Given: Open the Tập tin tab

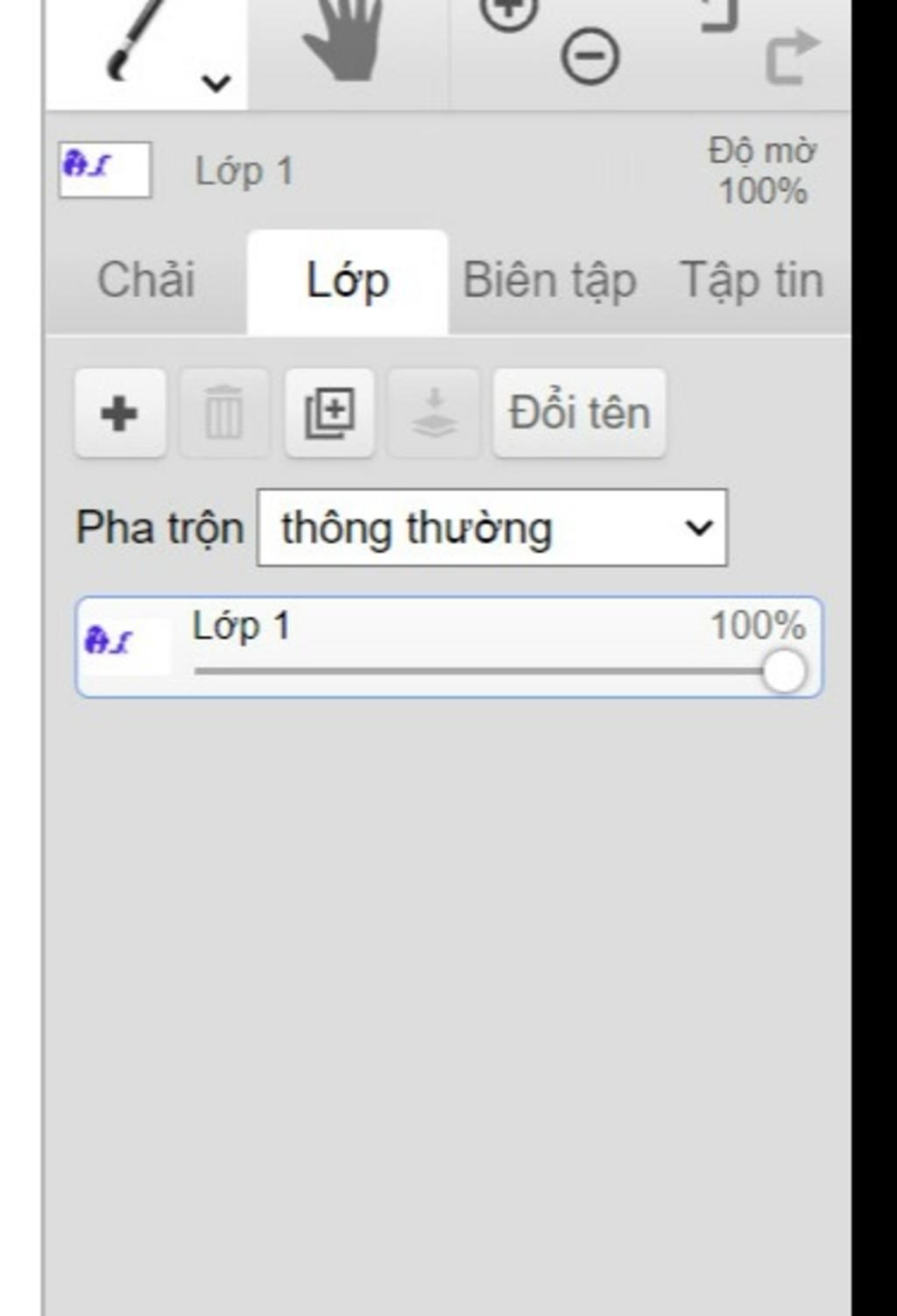Looking at the screenshot, I should coord(752,281).
